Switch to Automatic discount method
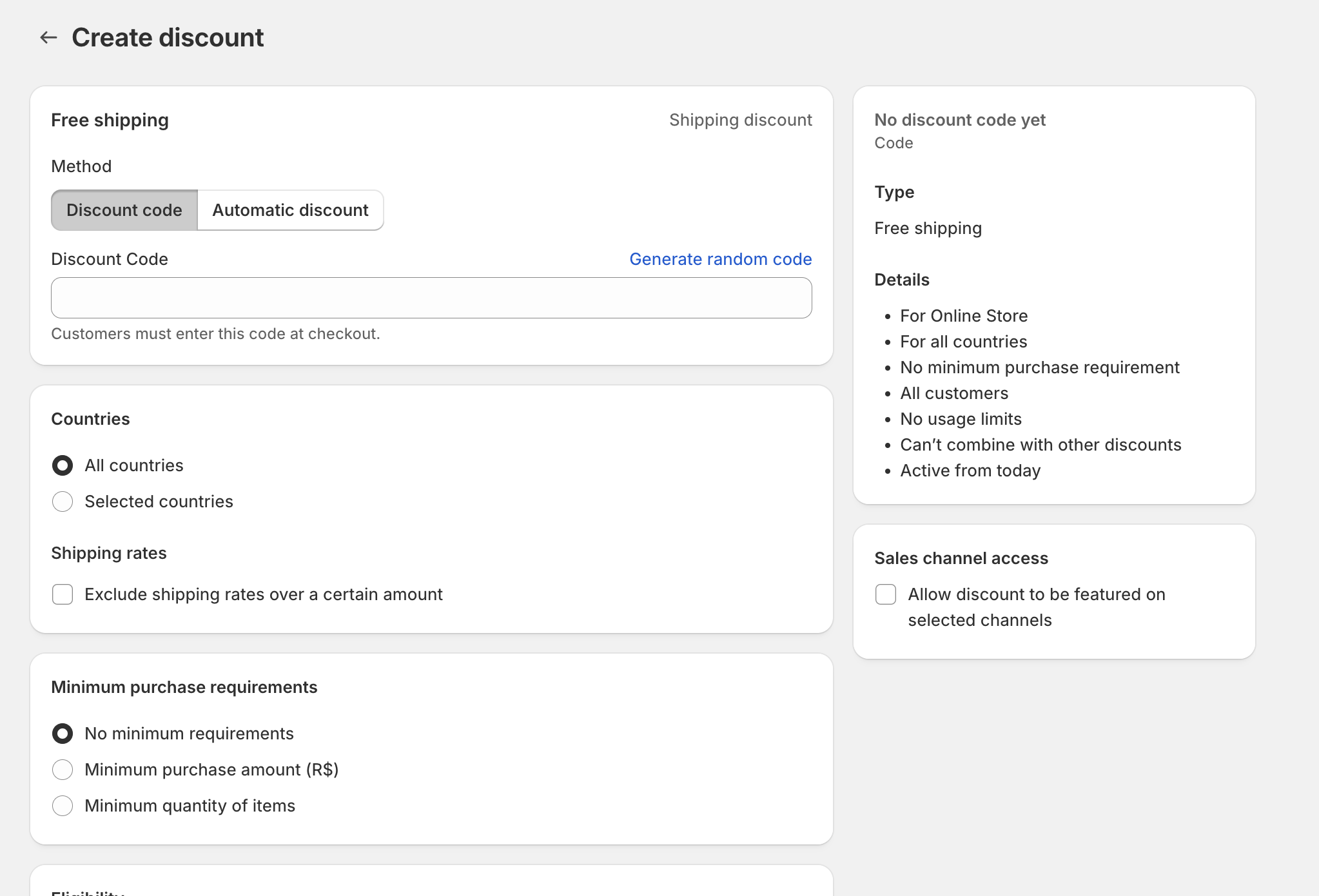Image resolution: width=1319 pixels, height=896 pixels. pos(290,210)
